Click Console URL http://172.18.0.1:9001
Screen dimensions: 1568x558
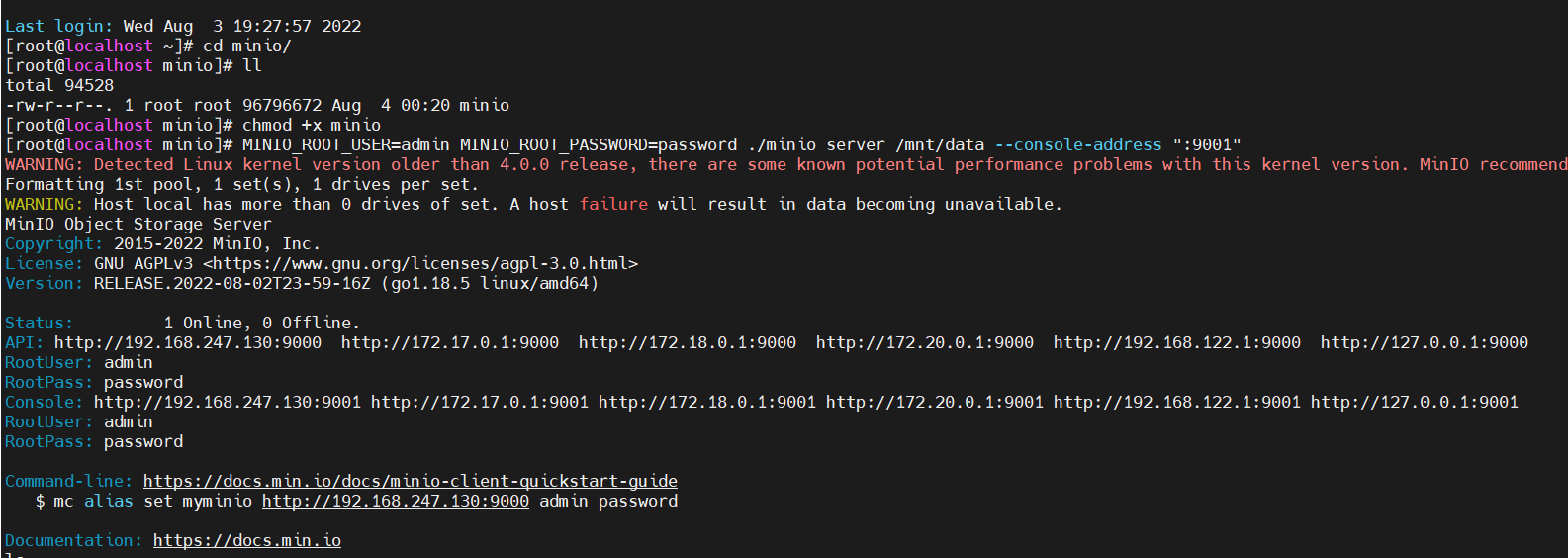coord(707,403)
